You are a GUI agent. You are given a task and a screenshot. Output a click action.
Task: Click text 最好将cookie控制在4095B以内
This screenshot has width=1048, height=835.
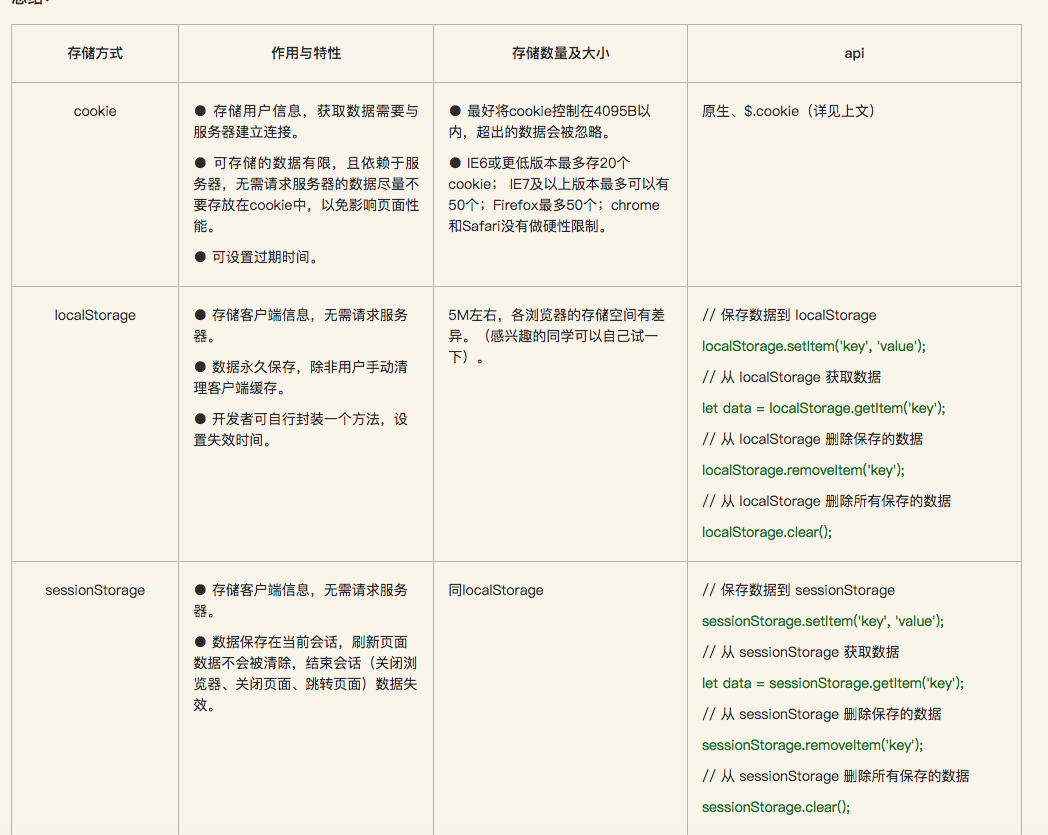(x=549, y=122)
